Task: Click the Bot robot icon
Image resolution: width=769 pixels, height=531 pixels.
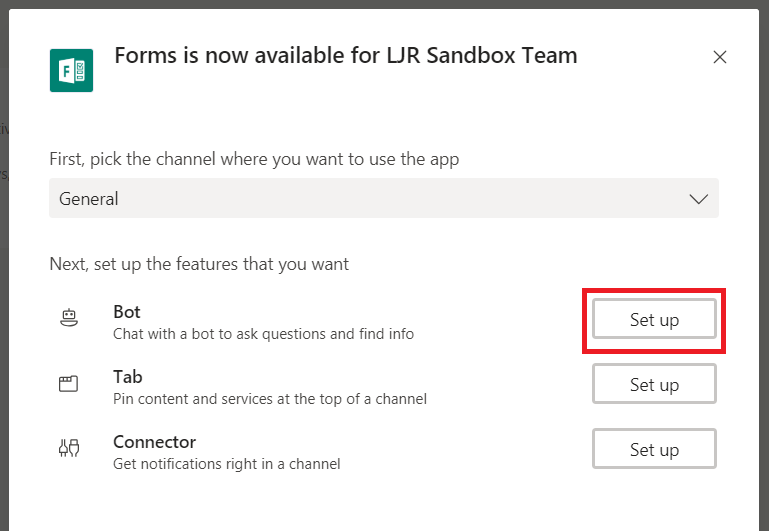Action: (x=69, y=318)
